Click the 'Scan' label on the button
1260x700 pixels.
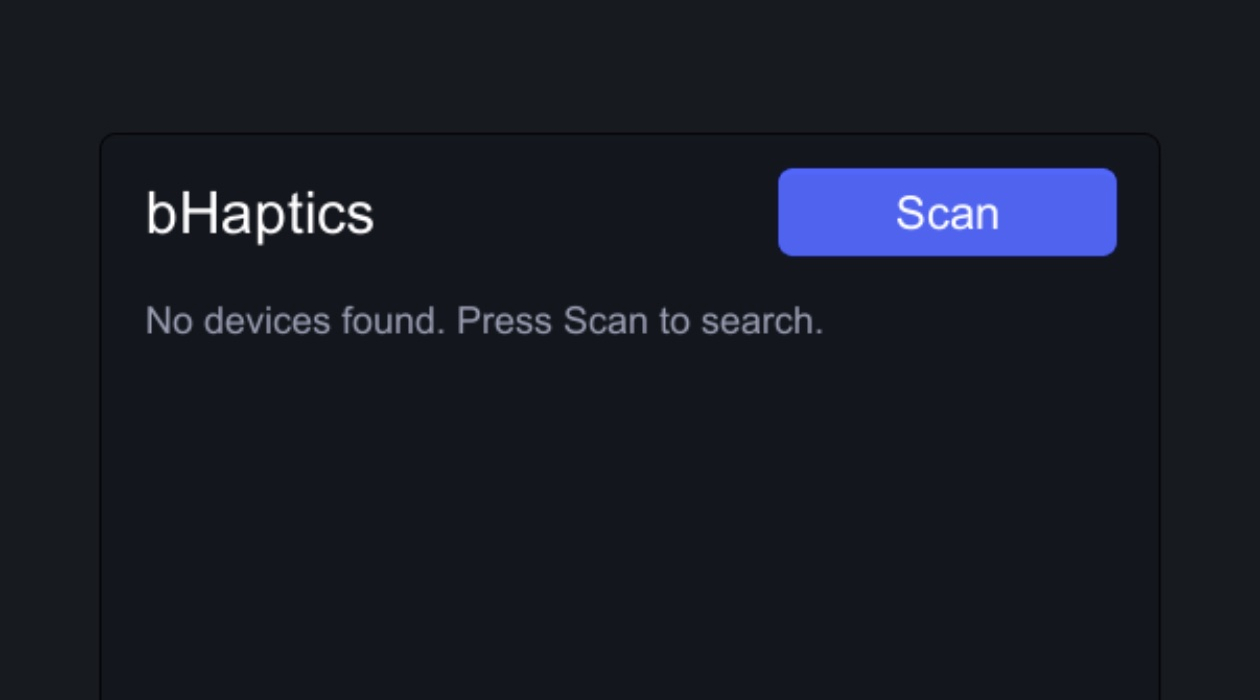[947, 213]
